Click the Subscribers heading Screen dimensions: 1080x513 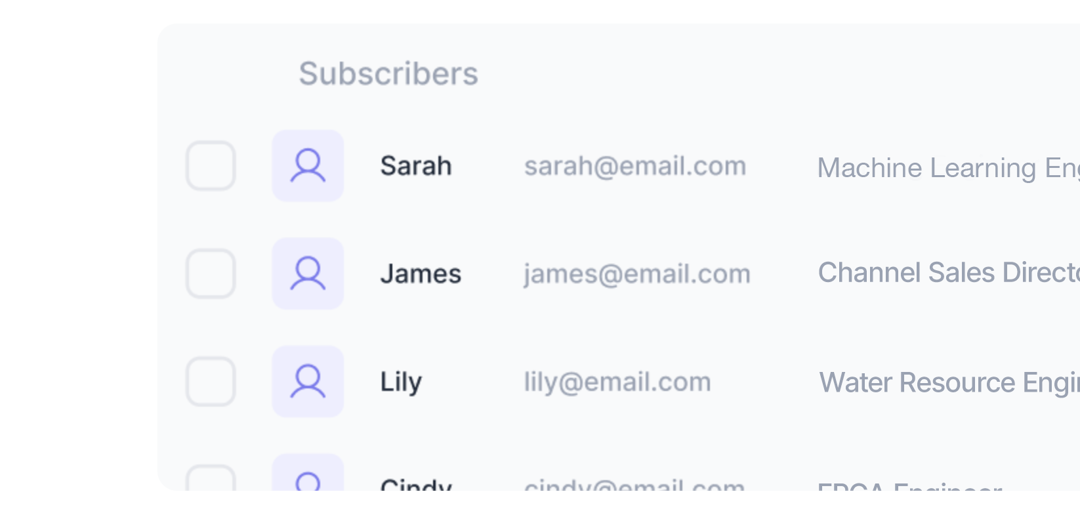388,74
